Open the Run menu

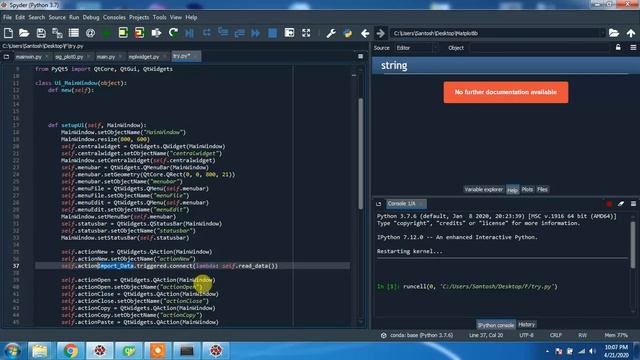[74, 18]
